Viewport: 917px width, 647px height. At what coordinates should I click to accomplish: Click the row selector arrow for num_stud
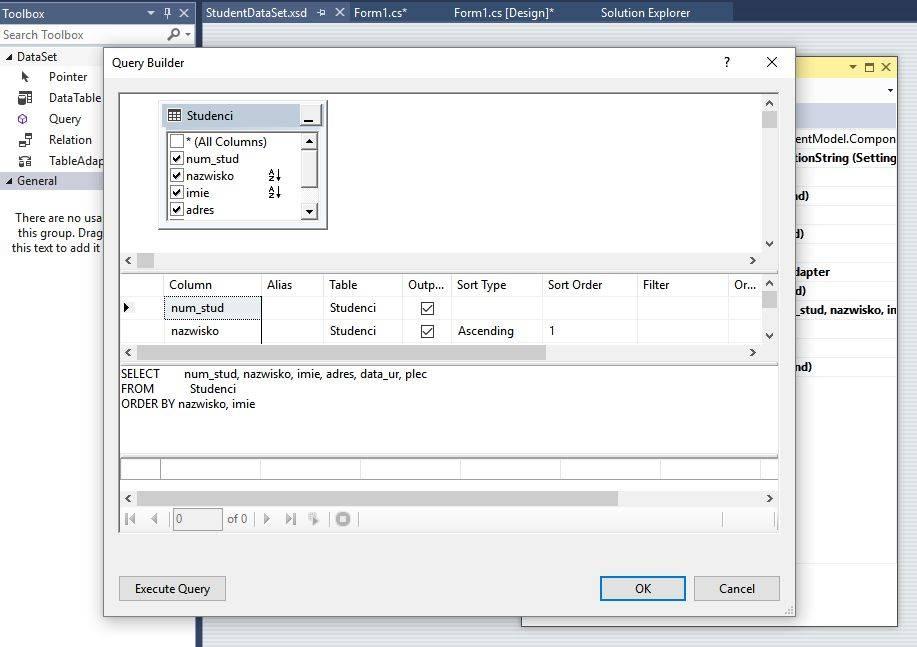click(126, 308)
